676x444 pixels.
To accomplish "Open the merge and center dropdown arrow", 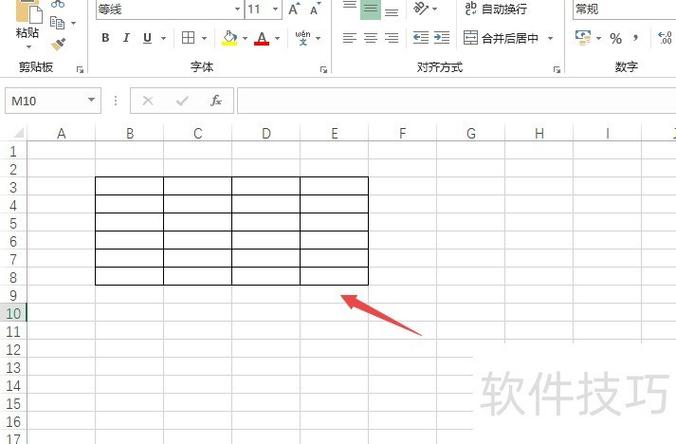I will coord(551,38).
